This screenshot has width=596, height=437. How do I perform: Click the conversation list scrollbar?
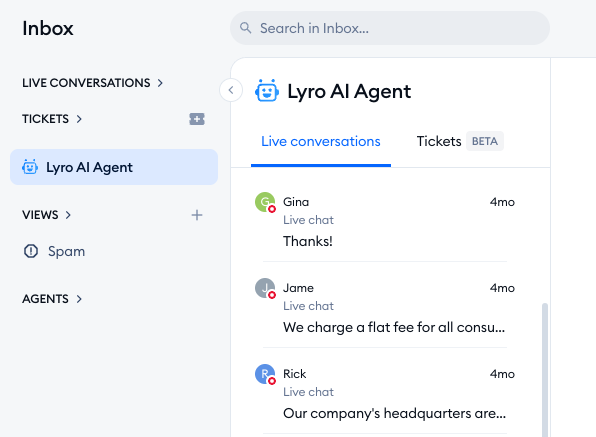coord(545,370)
